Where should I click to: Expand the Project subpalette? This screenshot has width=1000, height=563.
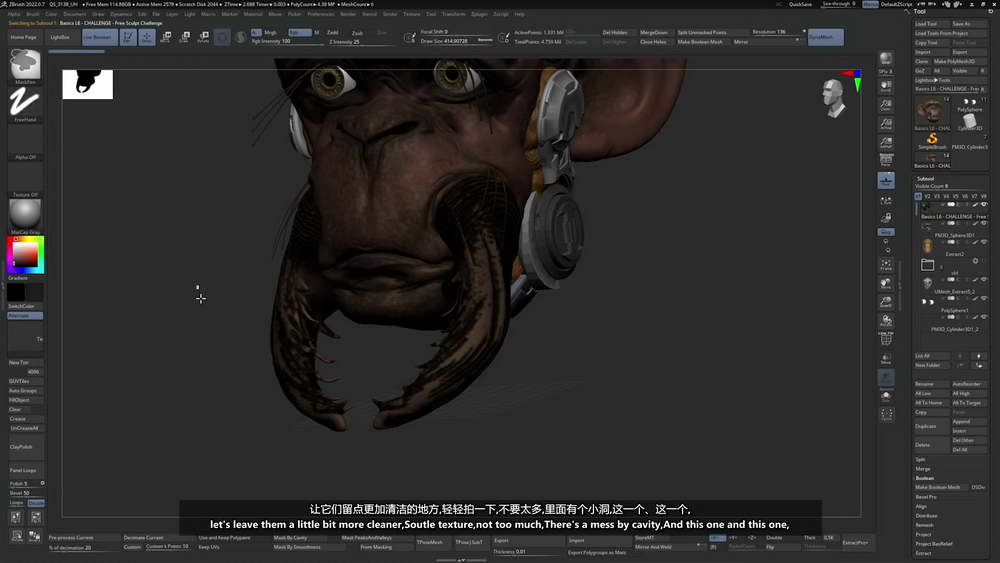tap(923, 534)
